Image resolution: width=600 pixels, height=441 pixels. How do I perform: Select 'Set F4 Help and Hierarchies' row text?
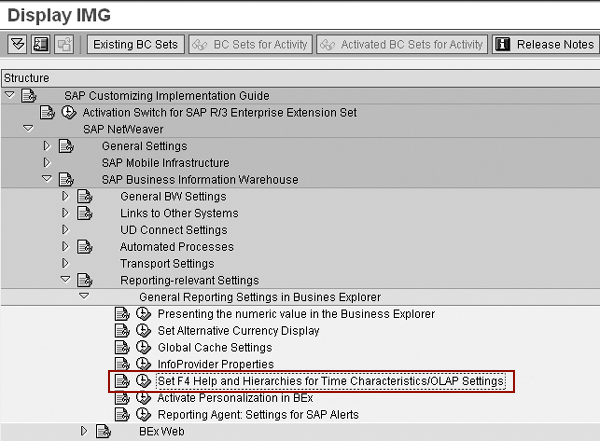331,381
